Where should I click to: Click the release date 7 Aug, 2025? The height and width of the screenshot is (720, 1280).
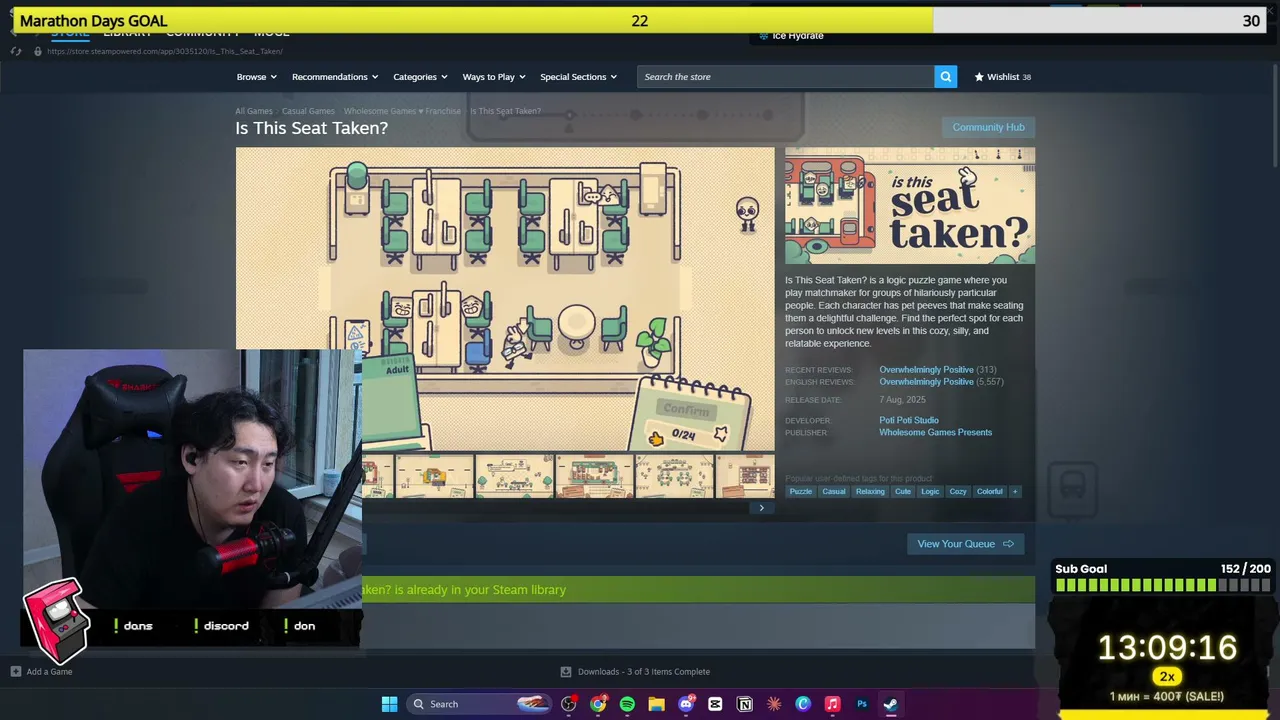902,400
